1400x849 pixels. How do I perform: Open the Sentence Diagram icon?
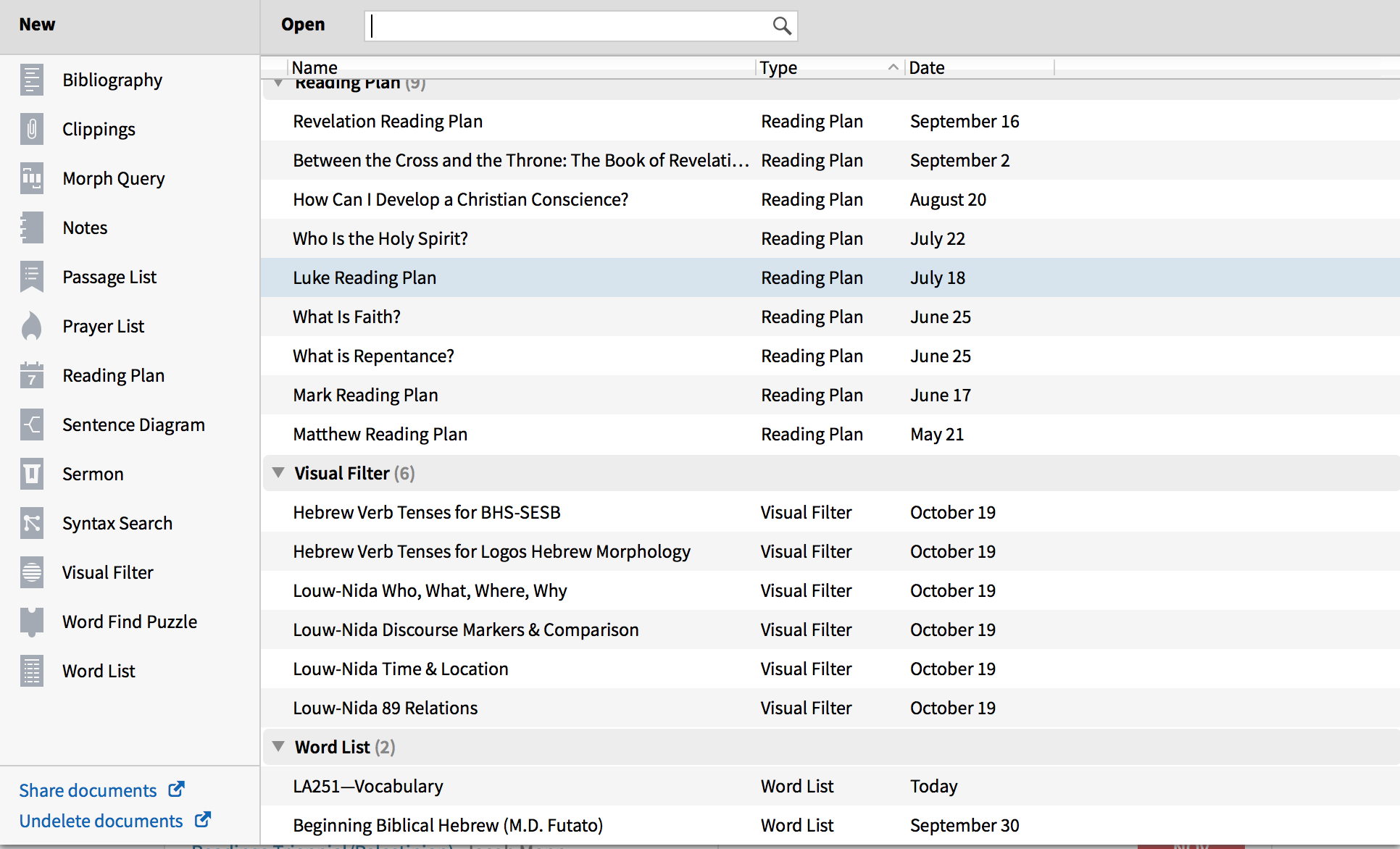tap(32, 424)
